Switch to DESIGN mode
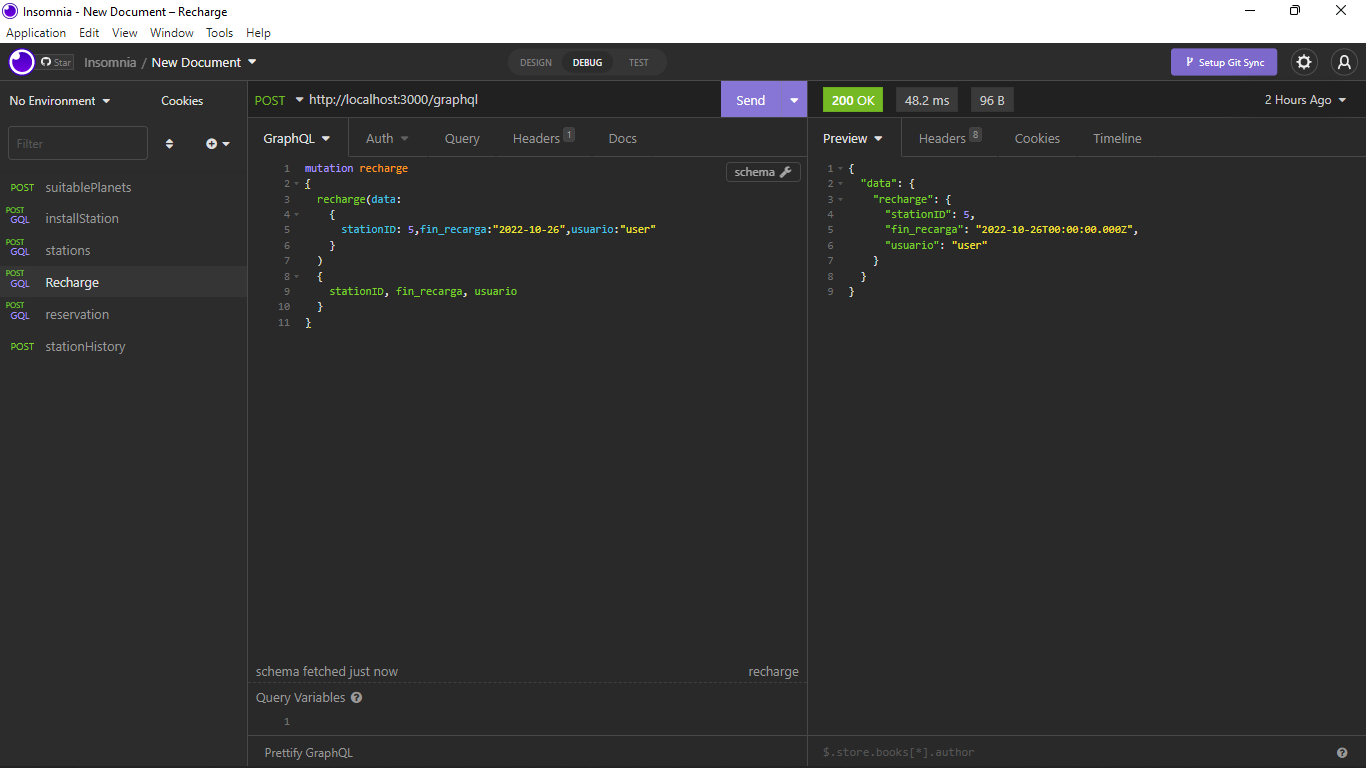This screenshot has width=1366, height=768. 536,63
